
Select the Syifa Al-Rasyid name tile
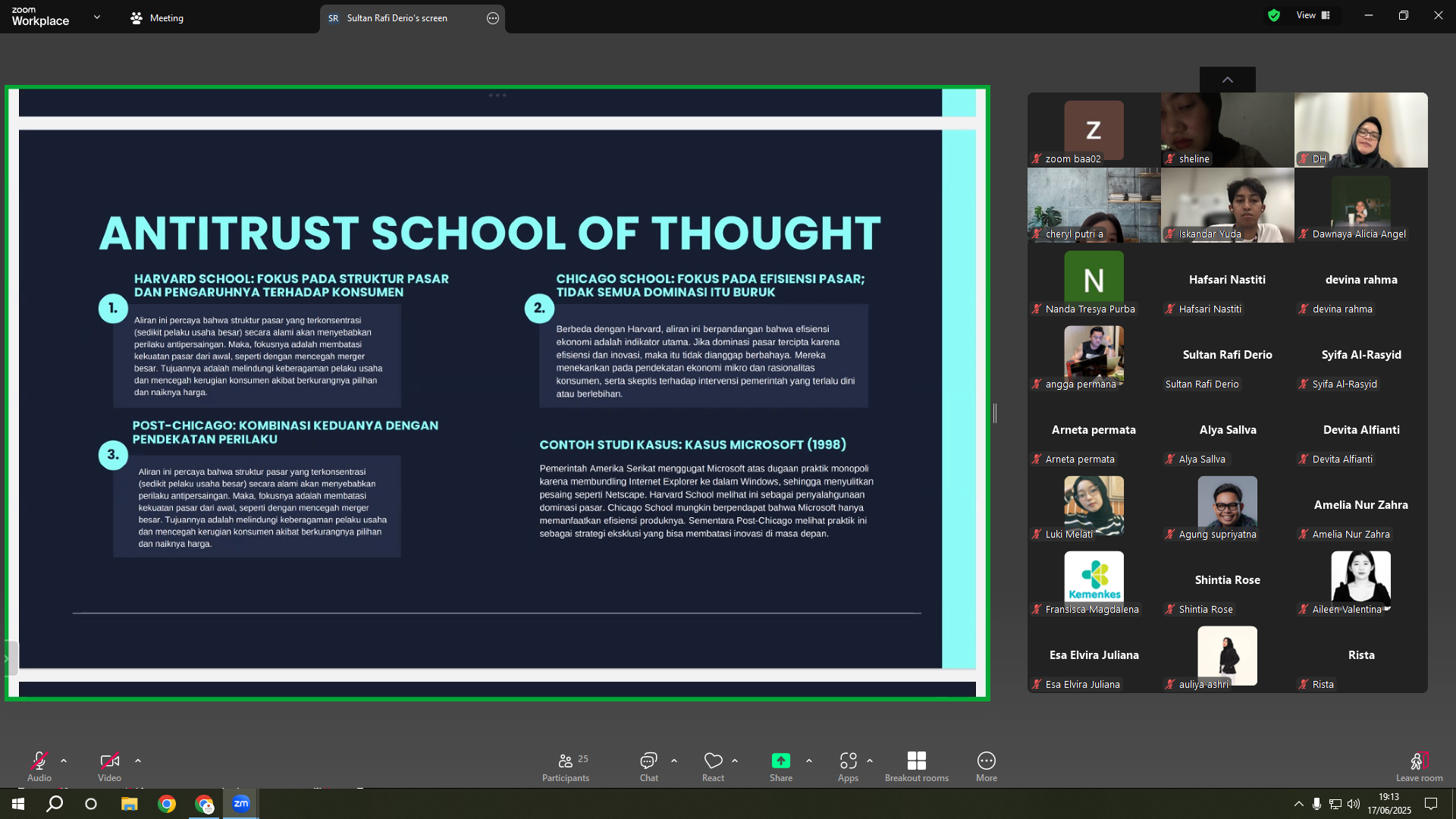[1361, 355]
